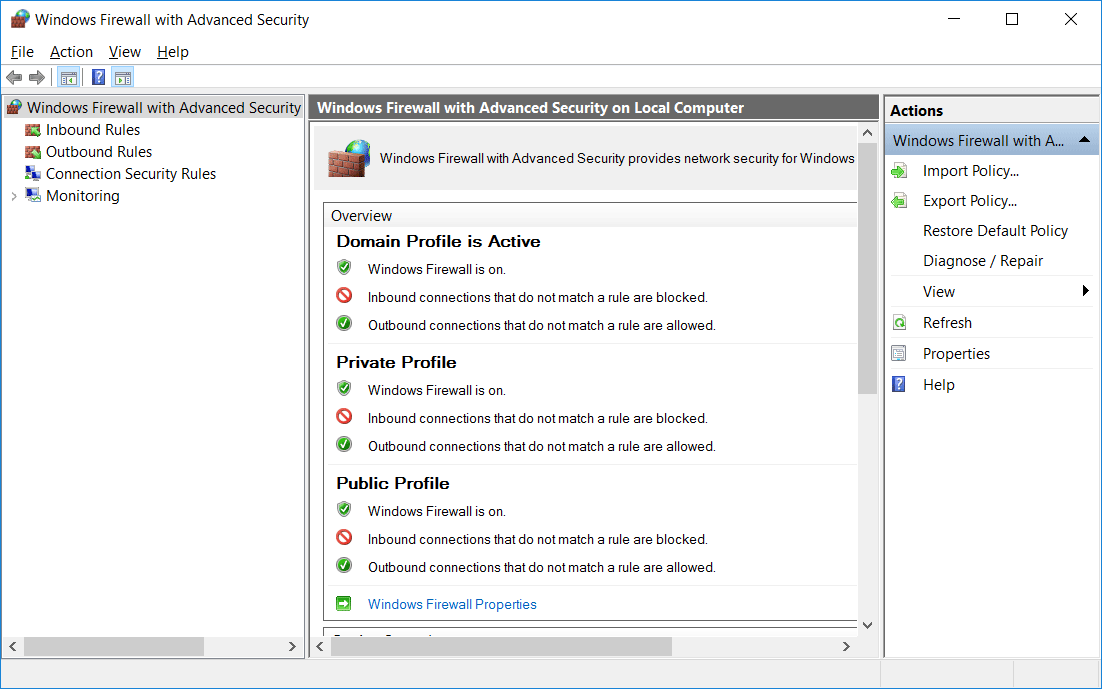Open Connection Security Rules node
This screenshot has width=1102, height=689.
coord(130,174)
